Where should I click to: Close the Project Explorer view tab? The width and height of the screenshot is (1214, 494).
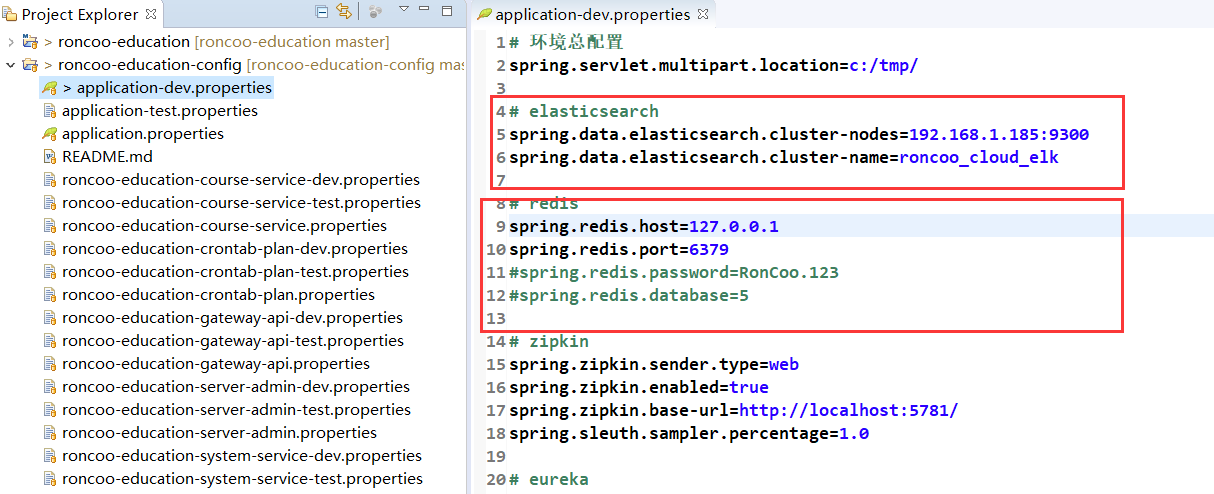point(151,14)
